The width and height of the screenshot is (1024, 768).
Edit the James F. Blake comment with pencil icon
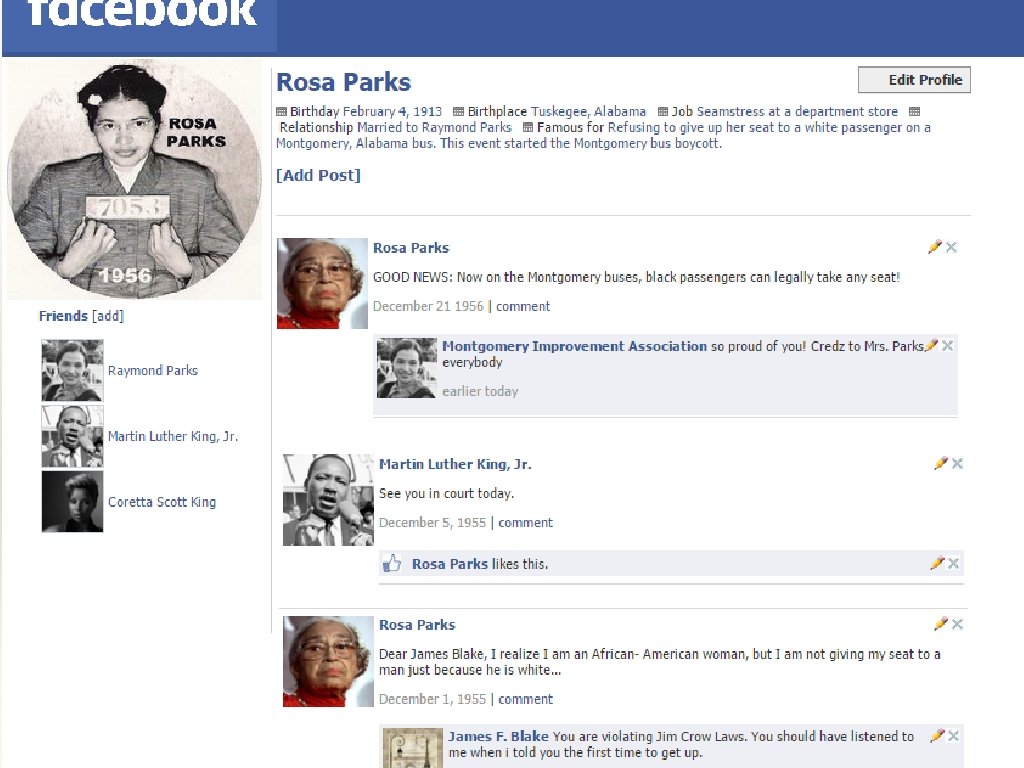(x=937, y=735)
